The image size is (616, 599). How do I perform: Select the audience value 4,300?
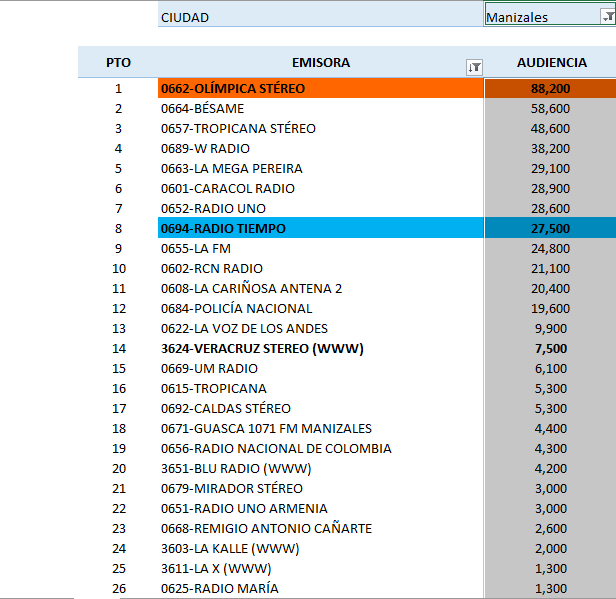[550, 449]
